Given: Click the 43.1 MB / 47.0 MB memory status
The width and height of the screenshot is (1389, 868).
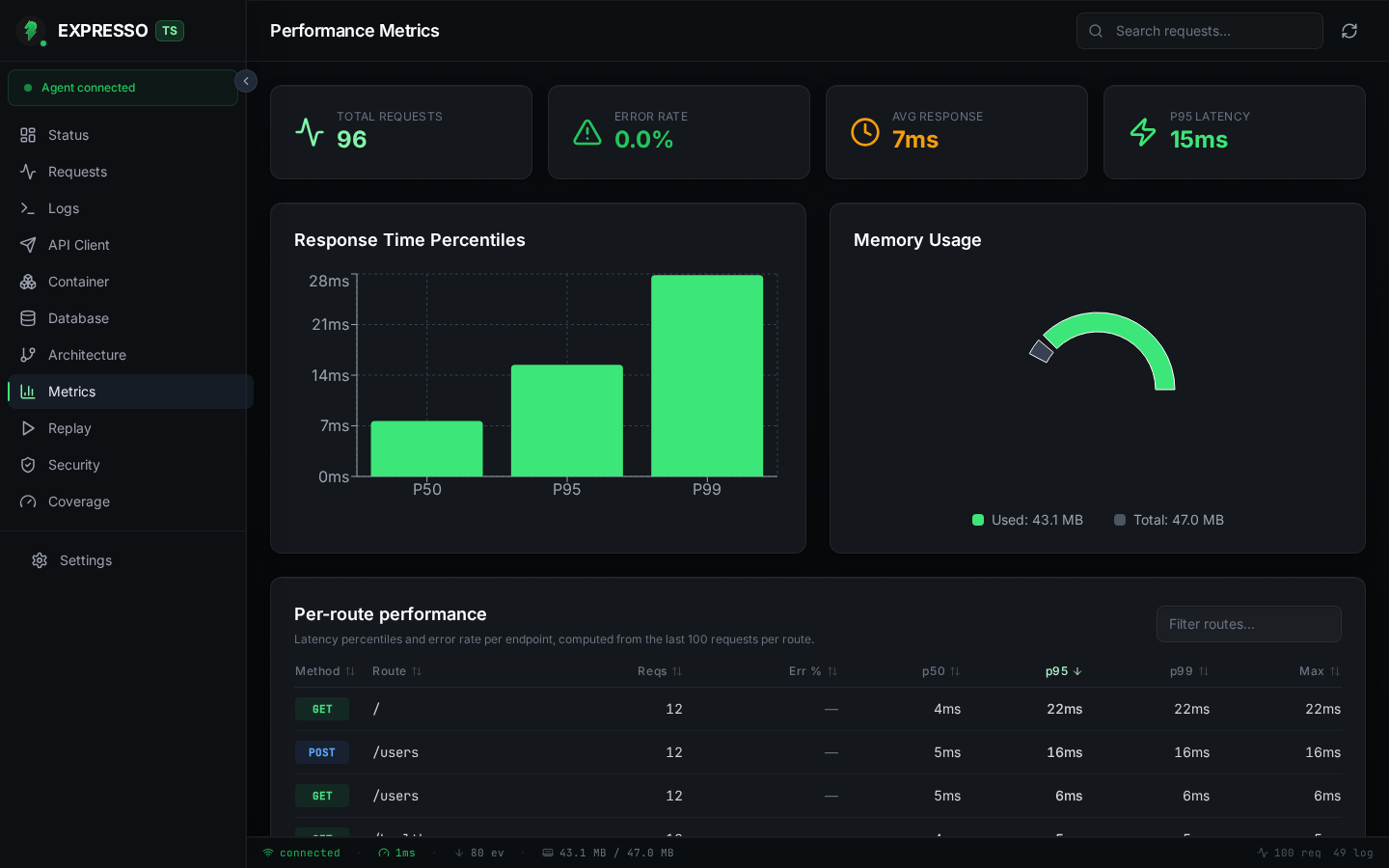Looking at the screenshot, I should 608,853.
